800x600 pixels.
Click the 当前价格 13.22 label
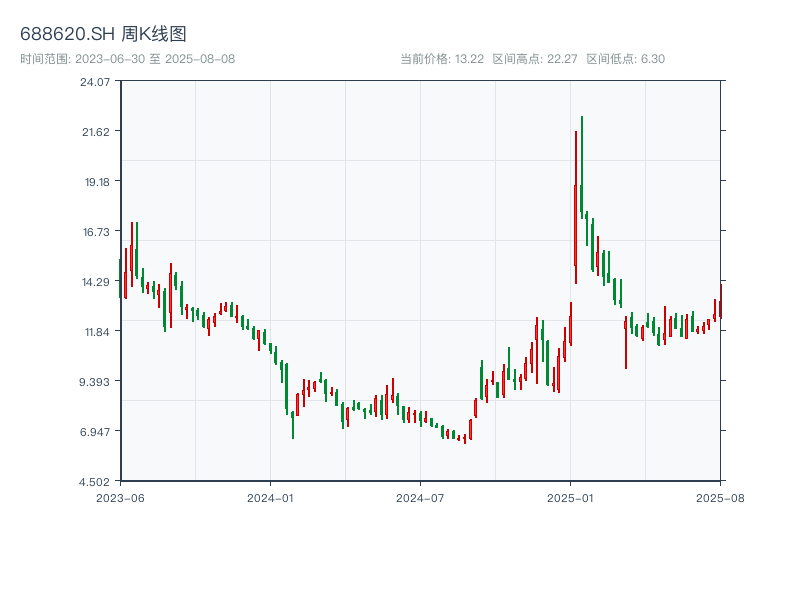coord(442,59)
